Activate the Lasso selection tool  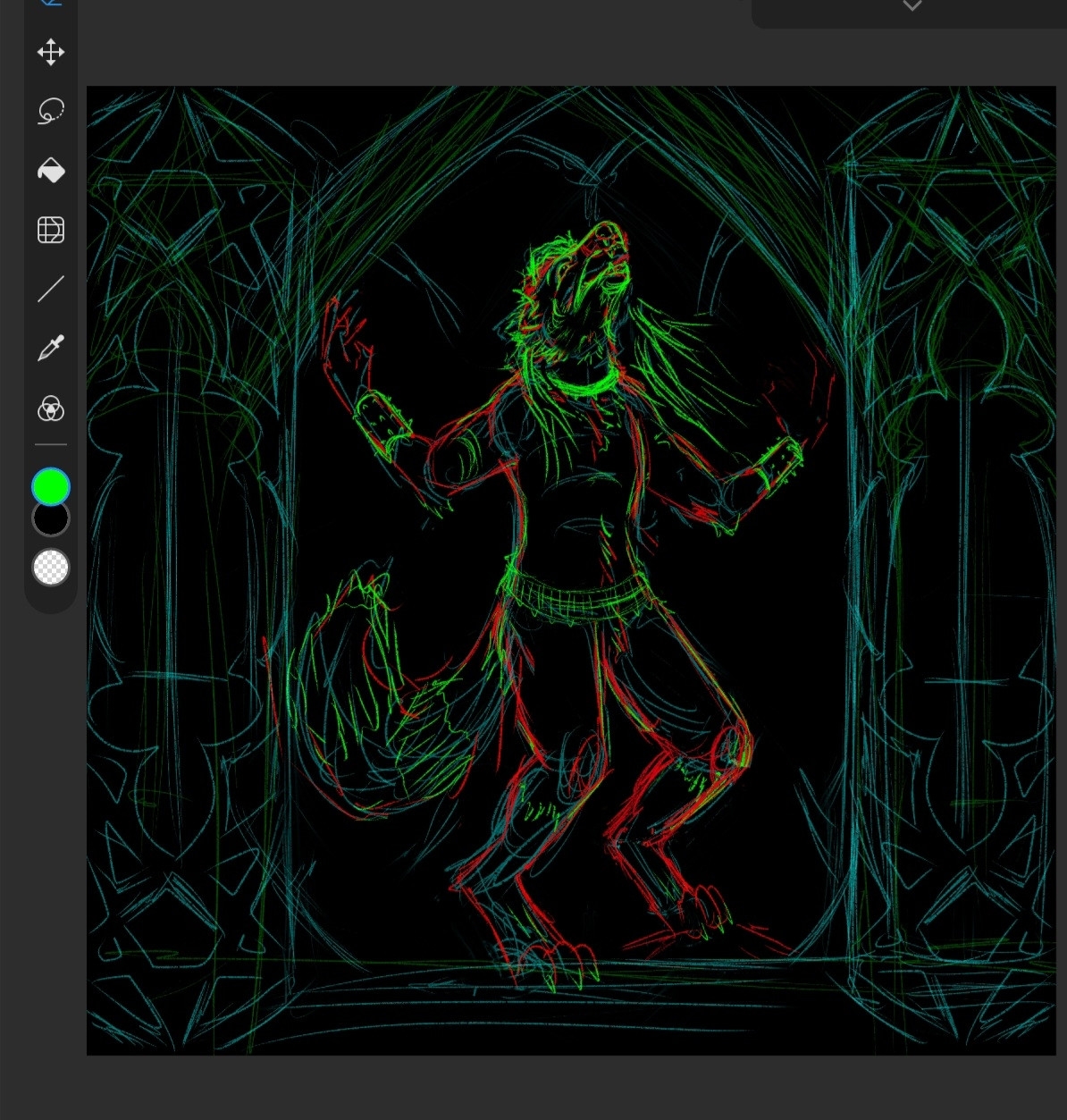(x=51, y=111)
